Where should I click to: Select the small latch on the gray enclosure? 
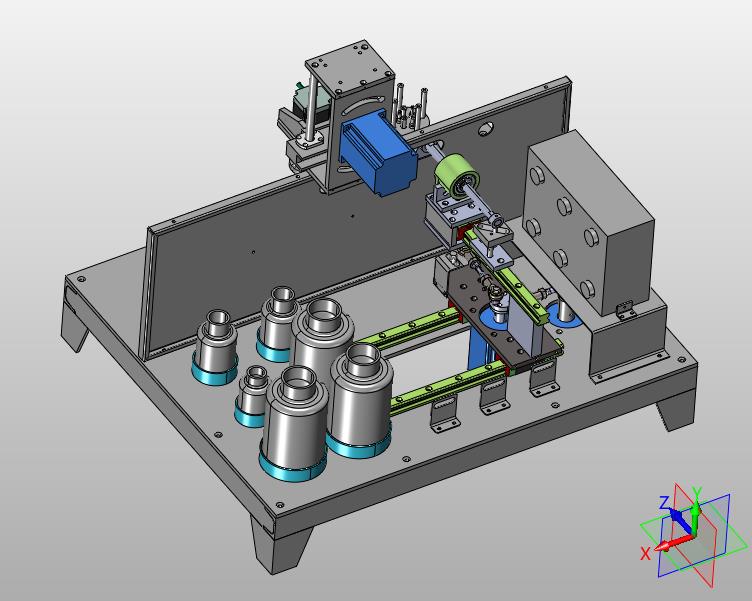[x=626, y=308]
